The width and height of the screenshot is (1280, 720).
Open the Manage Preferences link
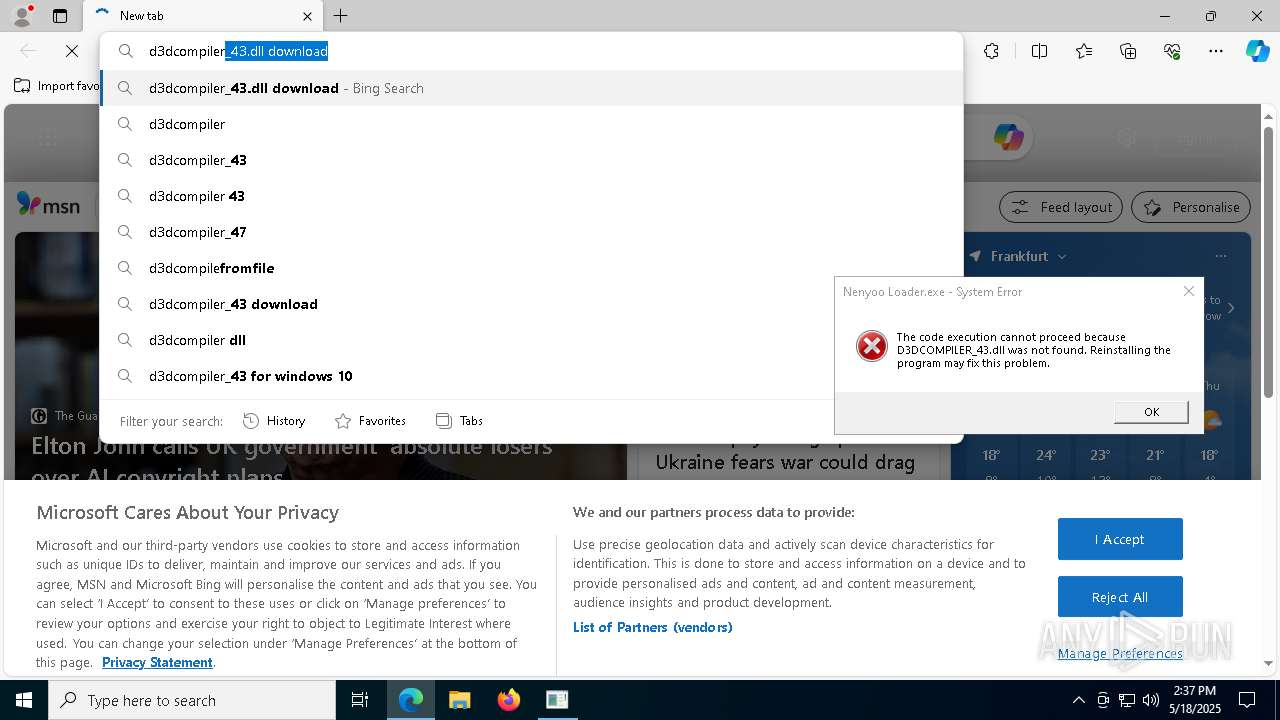pos(1120,653)
